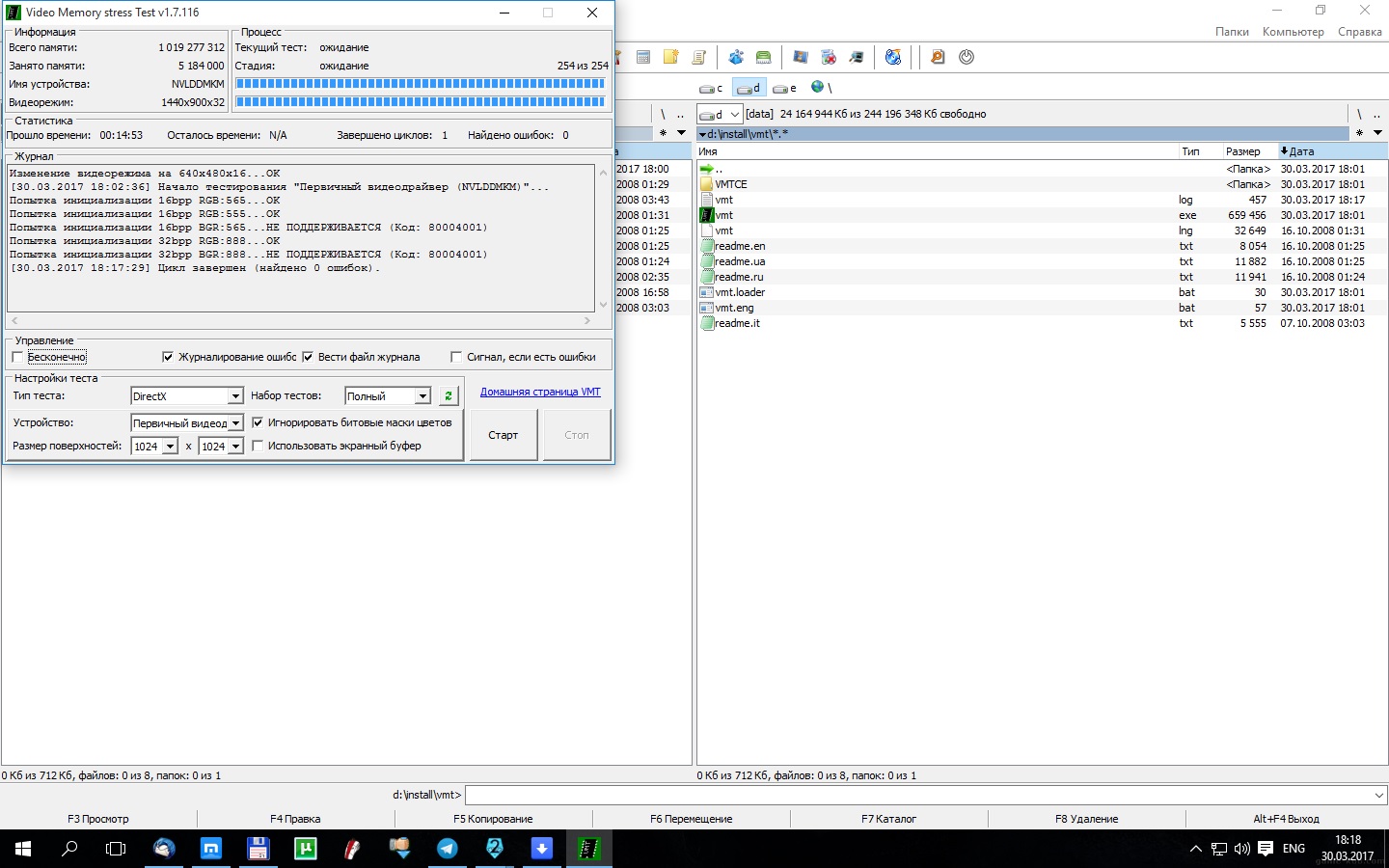Enable the Бесконечно checkbox
Screen dimensions: 1389x868
pyautogui.click(x=17, y=357)
